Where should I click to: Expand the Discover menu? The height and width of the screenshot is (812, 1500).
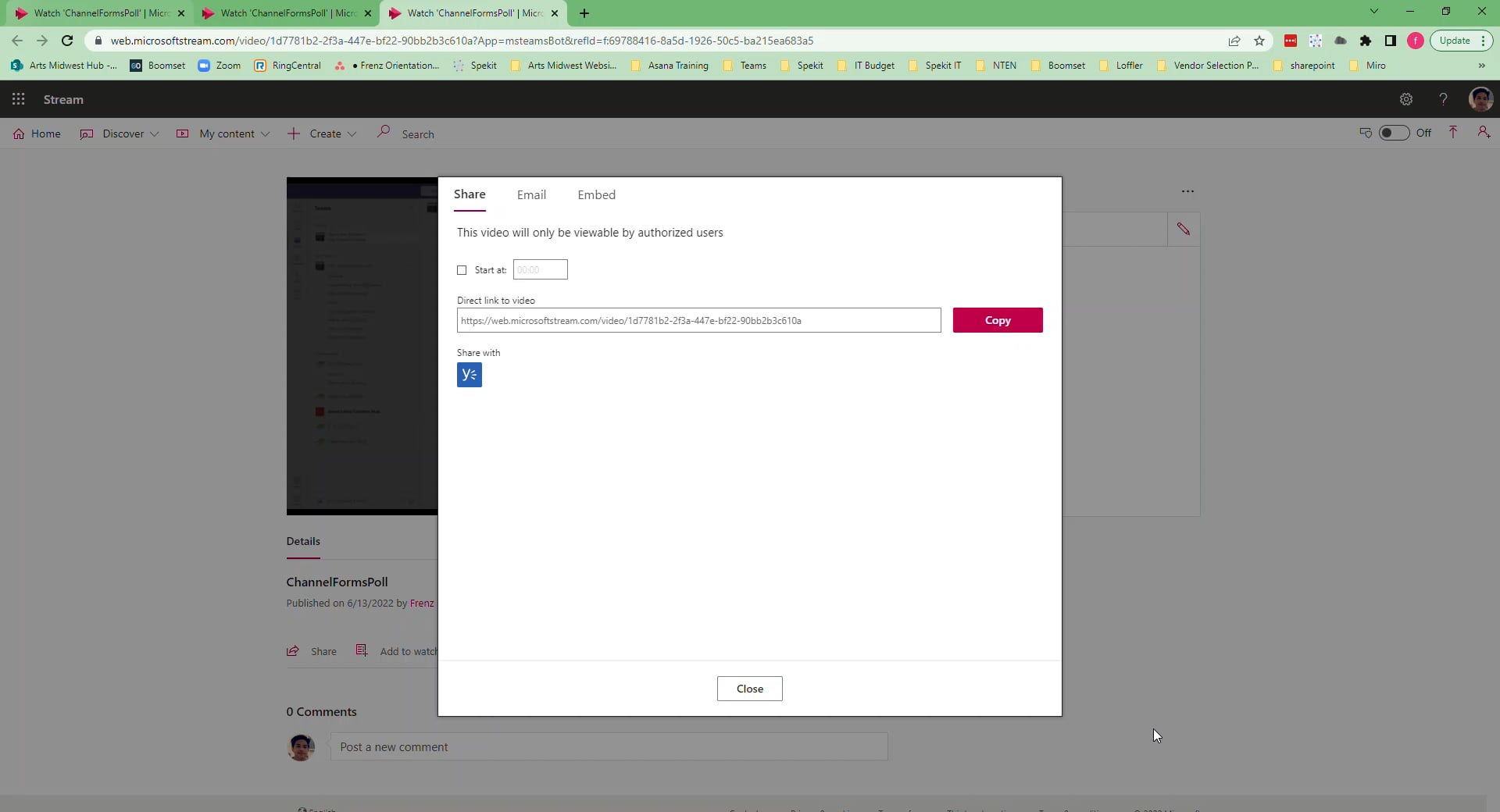[120, 134]
